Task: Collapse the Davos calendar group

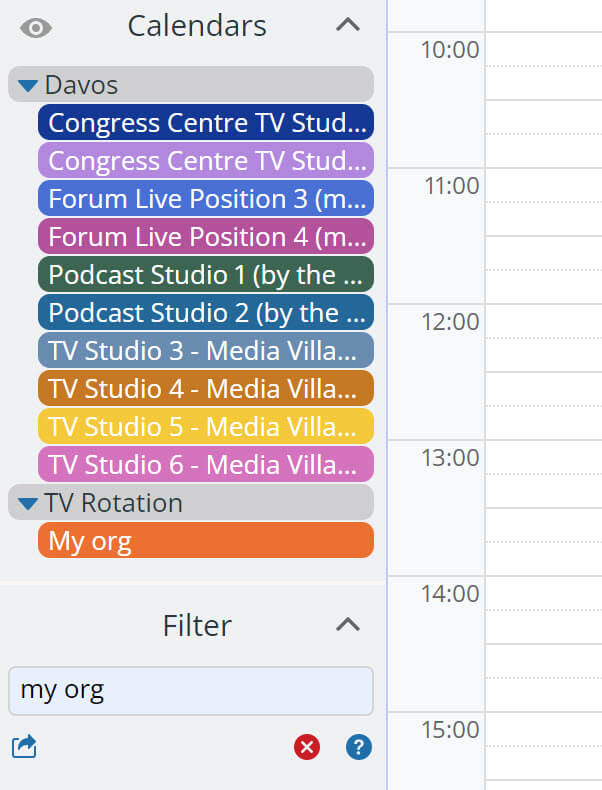Action: (x=28, y=86)
